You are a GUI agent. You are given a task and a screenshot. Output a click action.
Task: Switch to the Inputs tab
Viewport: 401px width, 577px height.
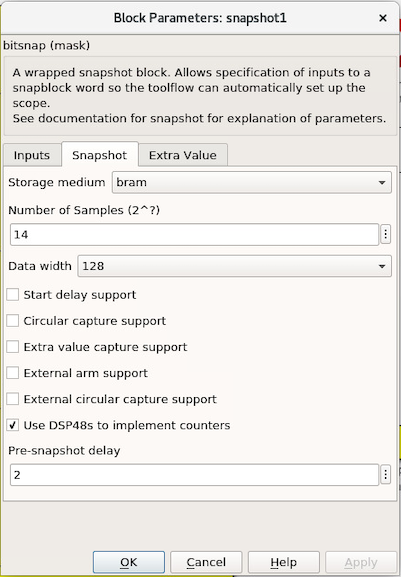(32, 155)
